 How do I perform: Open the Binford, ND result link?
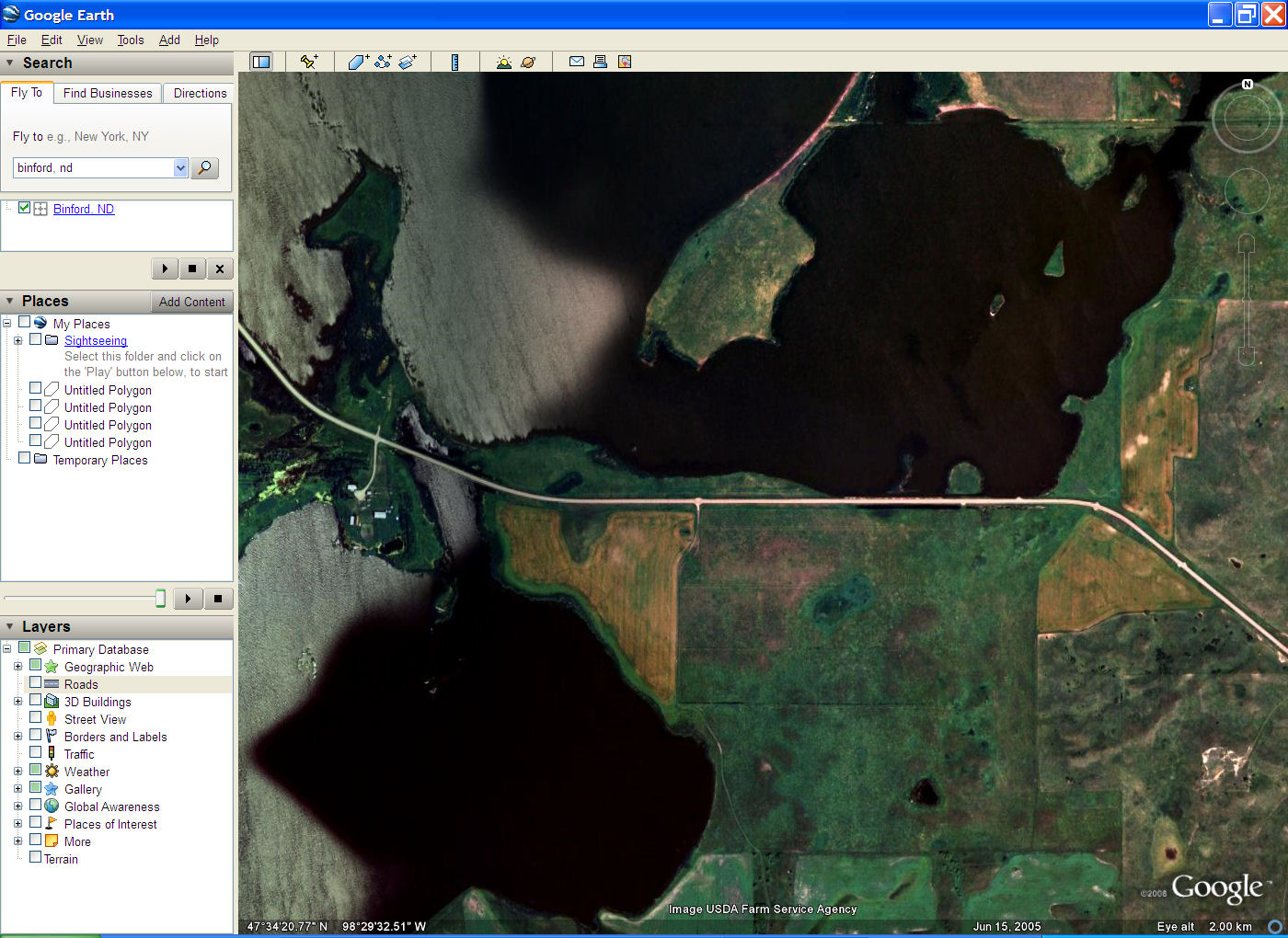[x=84, y=209]
